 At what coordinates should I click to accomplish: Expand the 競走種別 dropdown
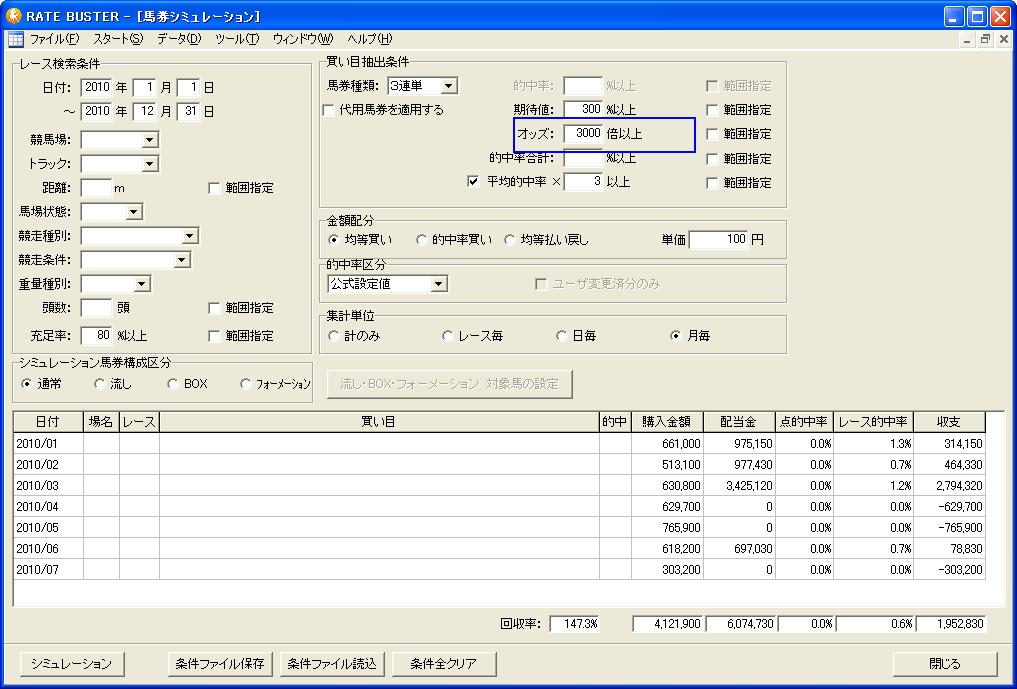pyautogui.click(x=189, y=236)
